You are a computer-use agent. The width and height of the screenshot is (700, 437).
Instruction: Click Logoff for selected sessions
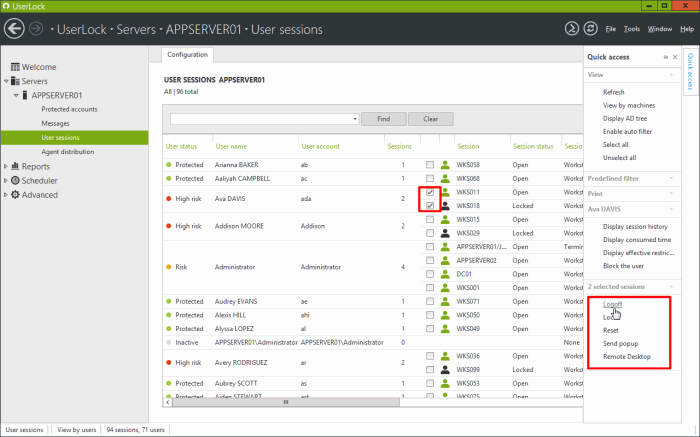[612, 304]
